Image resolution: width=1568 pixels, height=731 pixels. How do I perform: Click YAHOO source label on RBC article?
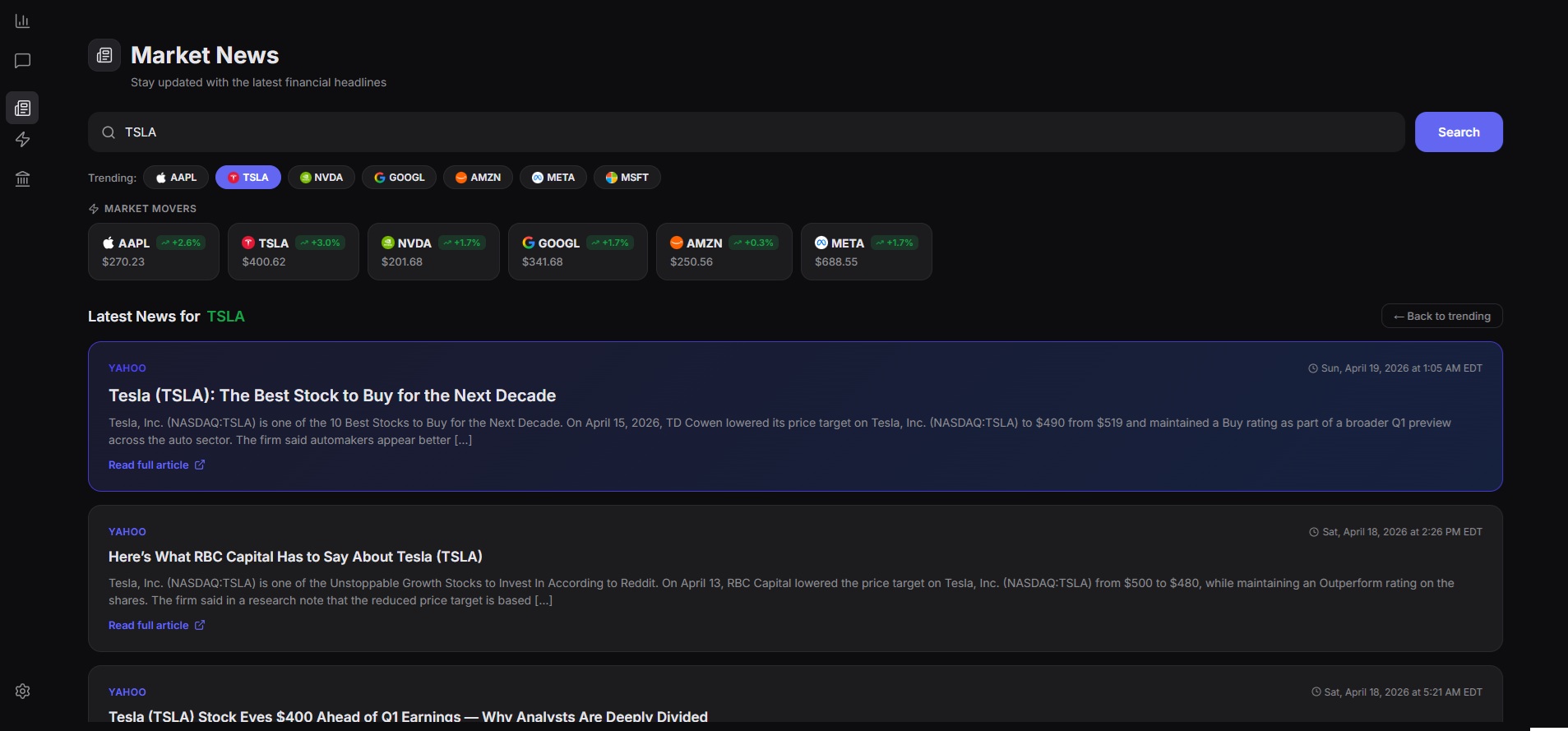127,532
